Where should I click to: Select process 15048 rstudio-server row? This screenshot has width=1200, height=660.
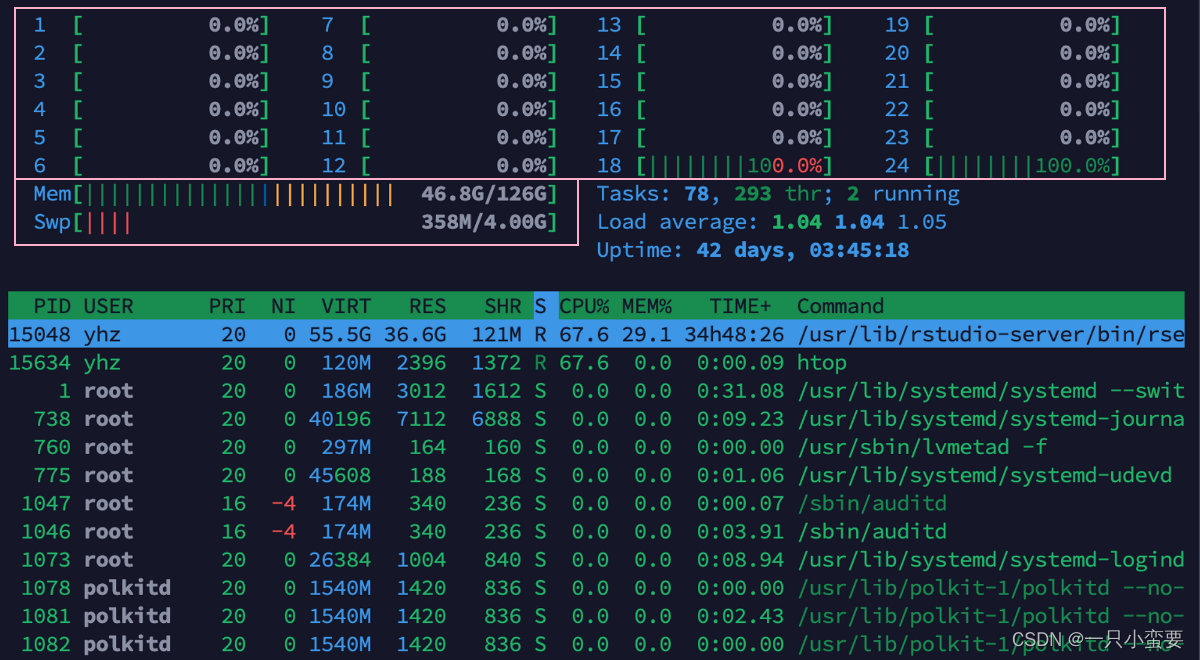coord(596,334)
